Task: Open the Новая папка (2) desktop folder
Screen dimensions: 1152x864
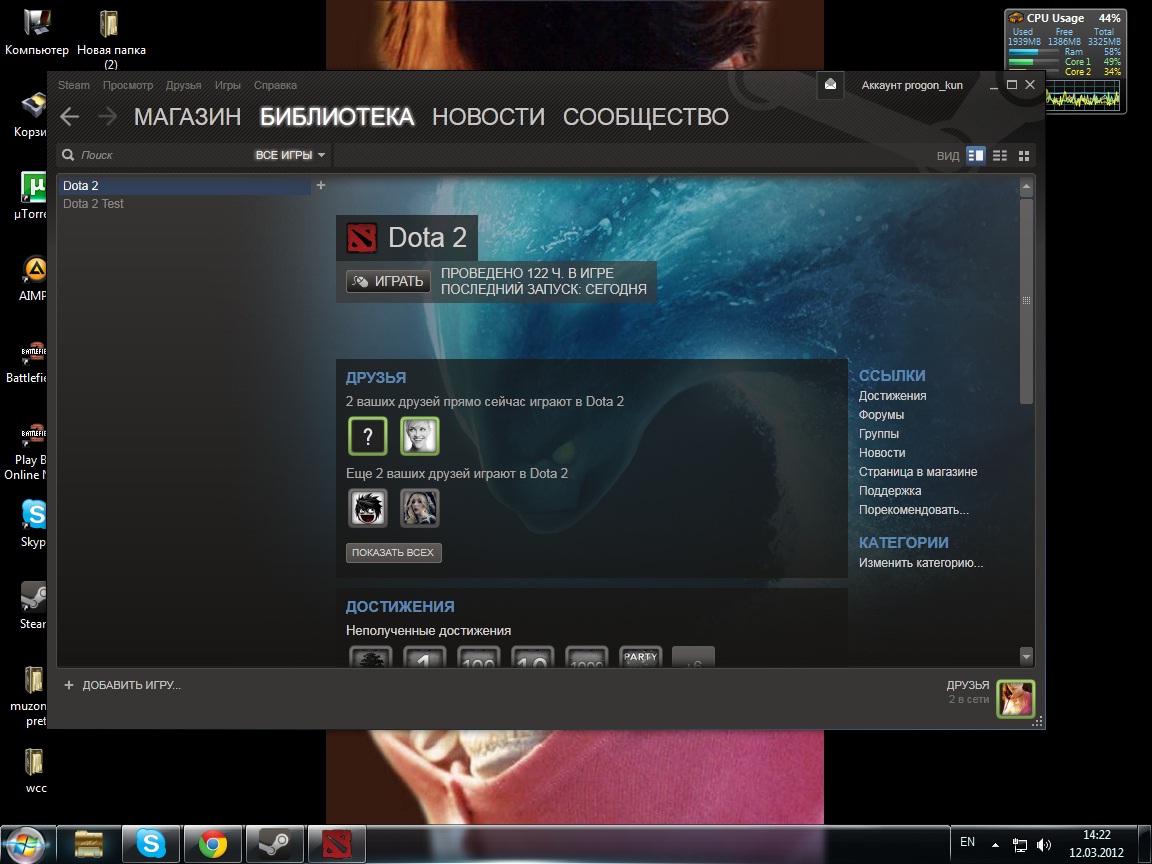Action: pos(111,38)
